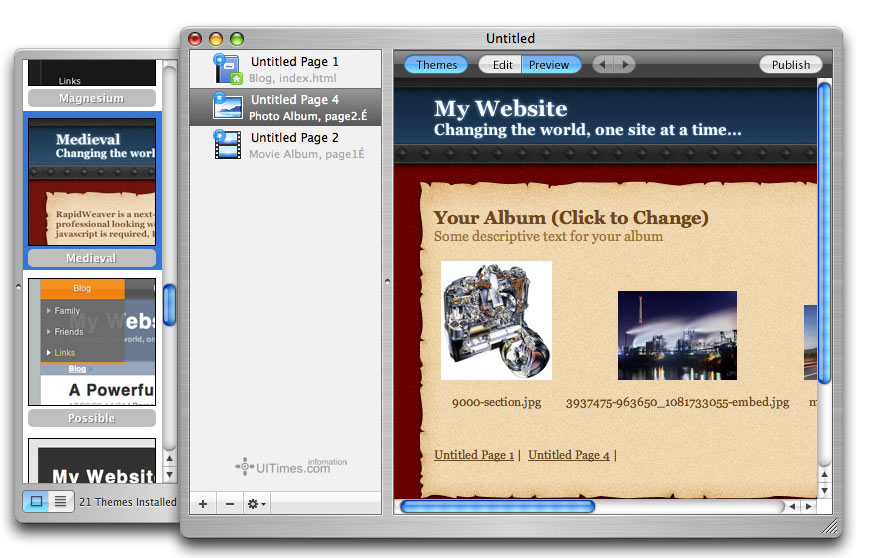The width and height of the screenshot is (870, 558).
Task: Click the photo album icon for Untitled Page 4
Action: coord(228,107)
